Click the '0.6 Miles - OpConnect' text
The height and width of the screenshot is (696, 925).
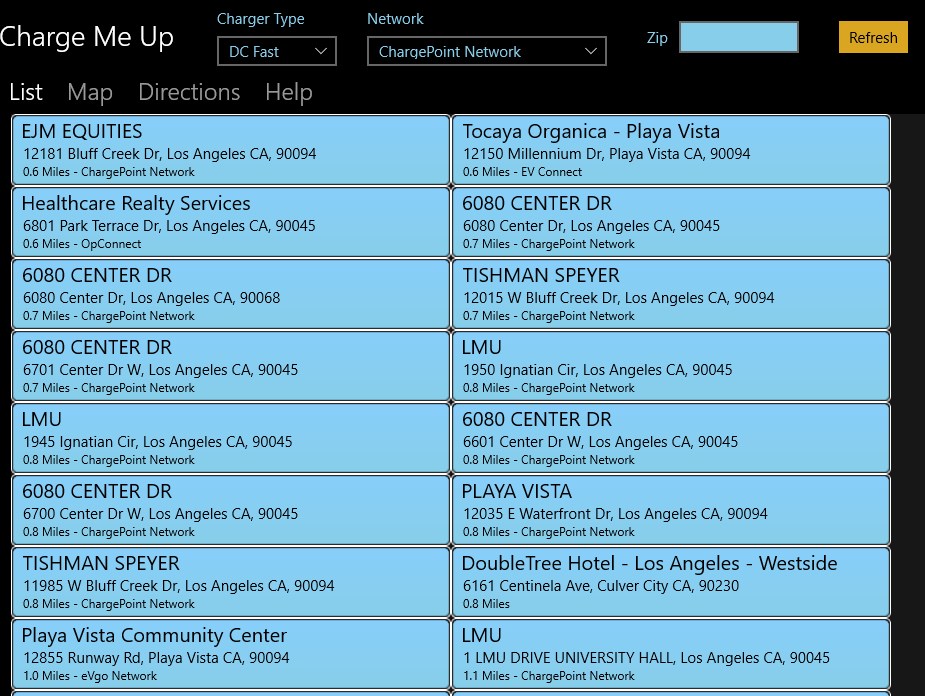point(82,244)
